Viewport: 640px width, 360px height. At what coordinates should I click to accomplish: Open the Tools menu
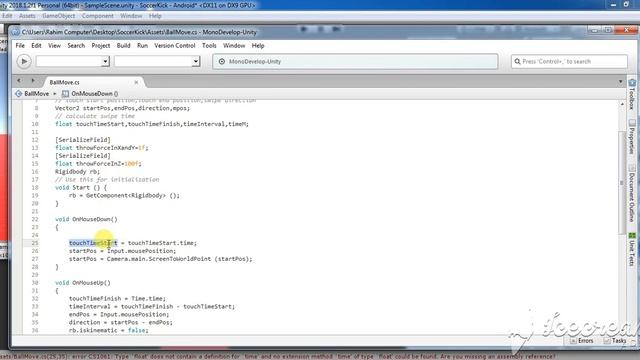(209, 46)
